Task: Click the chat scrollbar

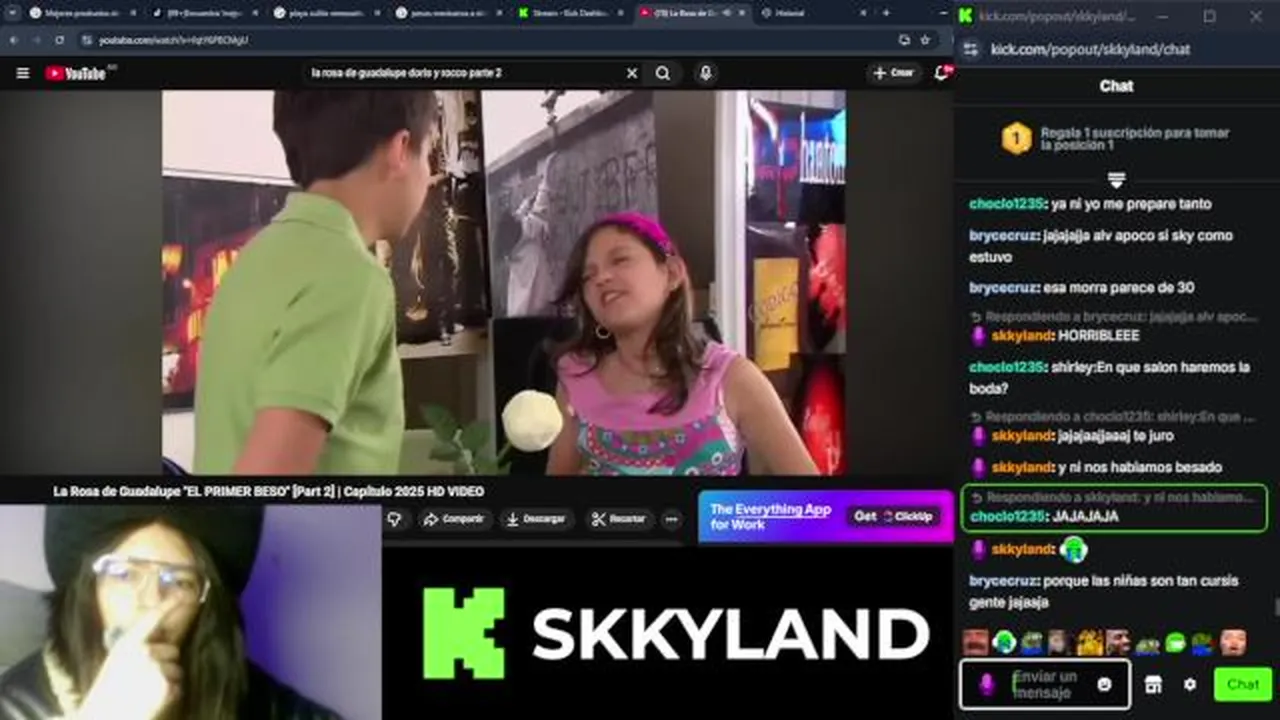Action: pyautogui.click(x=1275, y=606)
